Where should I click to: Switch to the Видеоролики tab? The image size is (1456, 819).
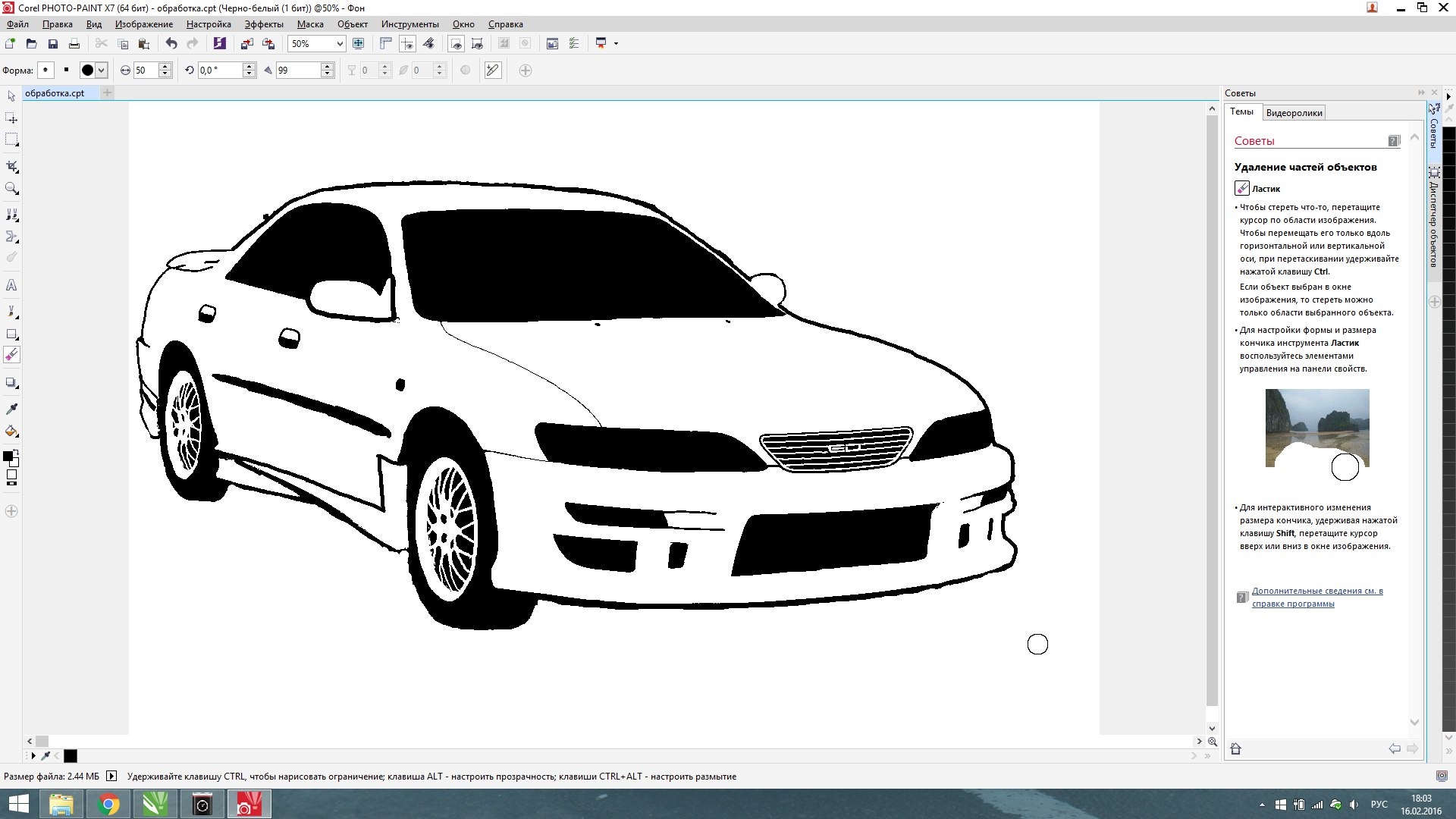click(x=1294, y=113)
